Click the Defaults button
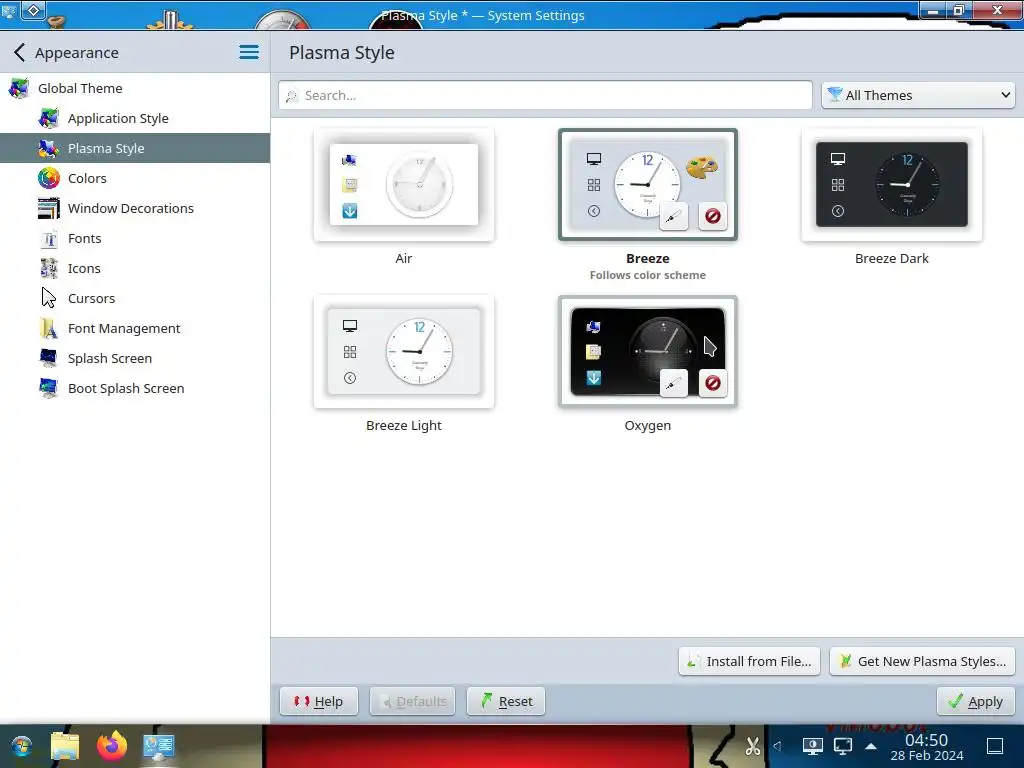 tap(412, 701)
